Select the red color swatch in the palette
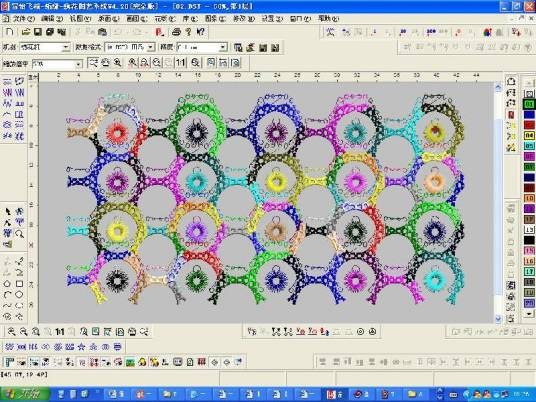536x402 pixels. point(529,125)
